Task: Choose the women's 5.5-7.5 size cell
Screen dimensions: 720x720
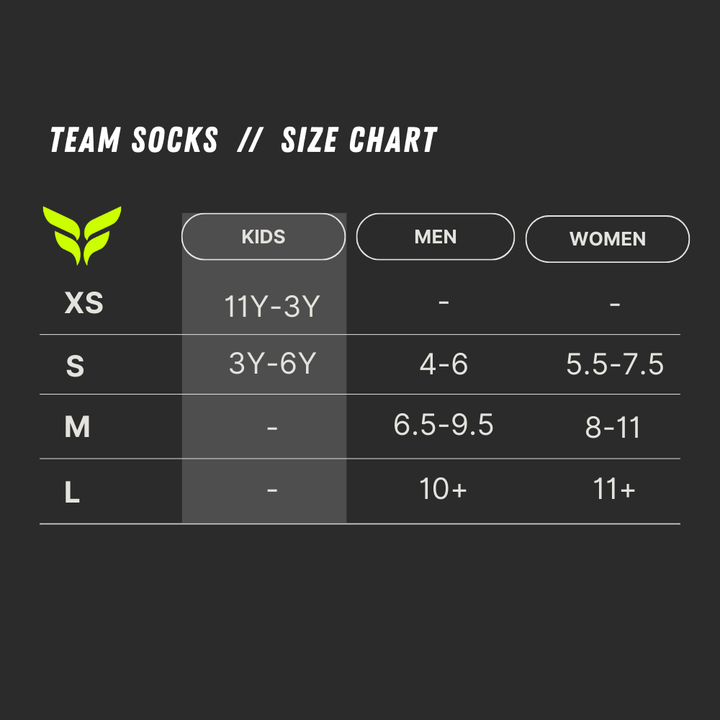Action: click(614, 364)
